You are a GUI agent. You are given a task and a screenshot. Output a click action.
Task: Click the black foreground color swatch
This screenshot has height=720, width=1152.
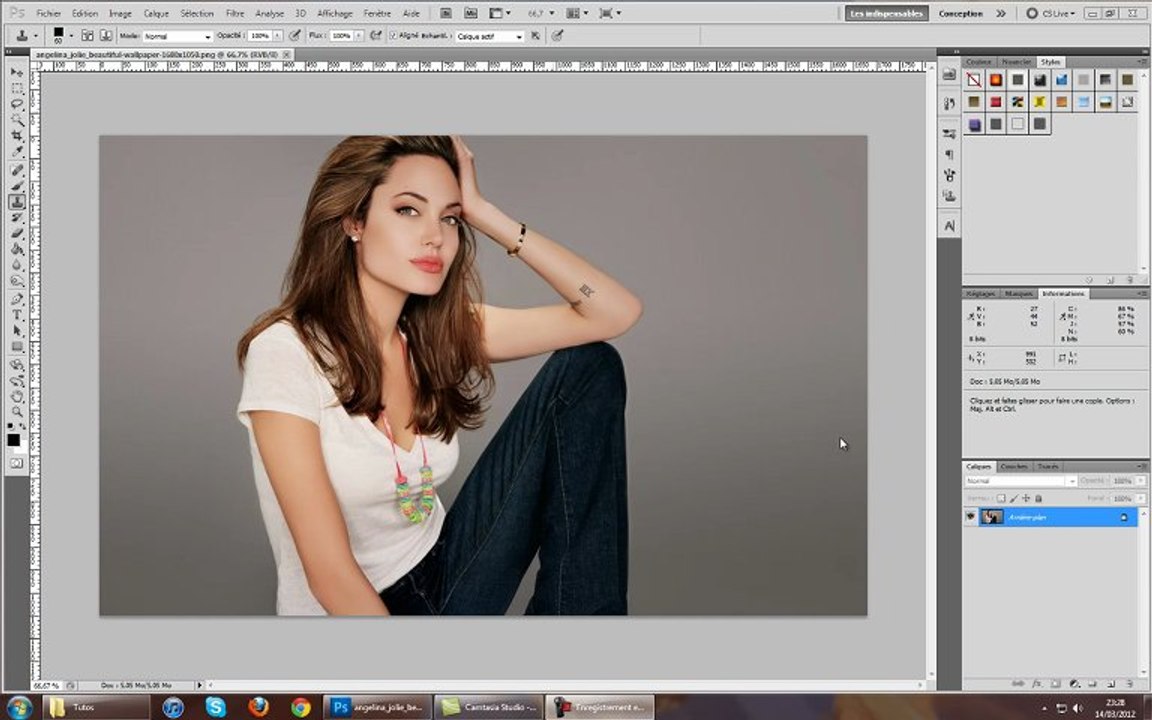tap(13, 440)
